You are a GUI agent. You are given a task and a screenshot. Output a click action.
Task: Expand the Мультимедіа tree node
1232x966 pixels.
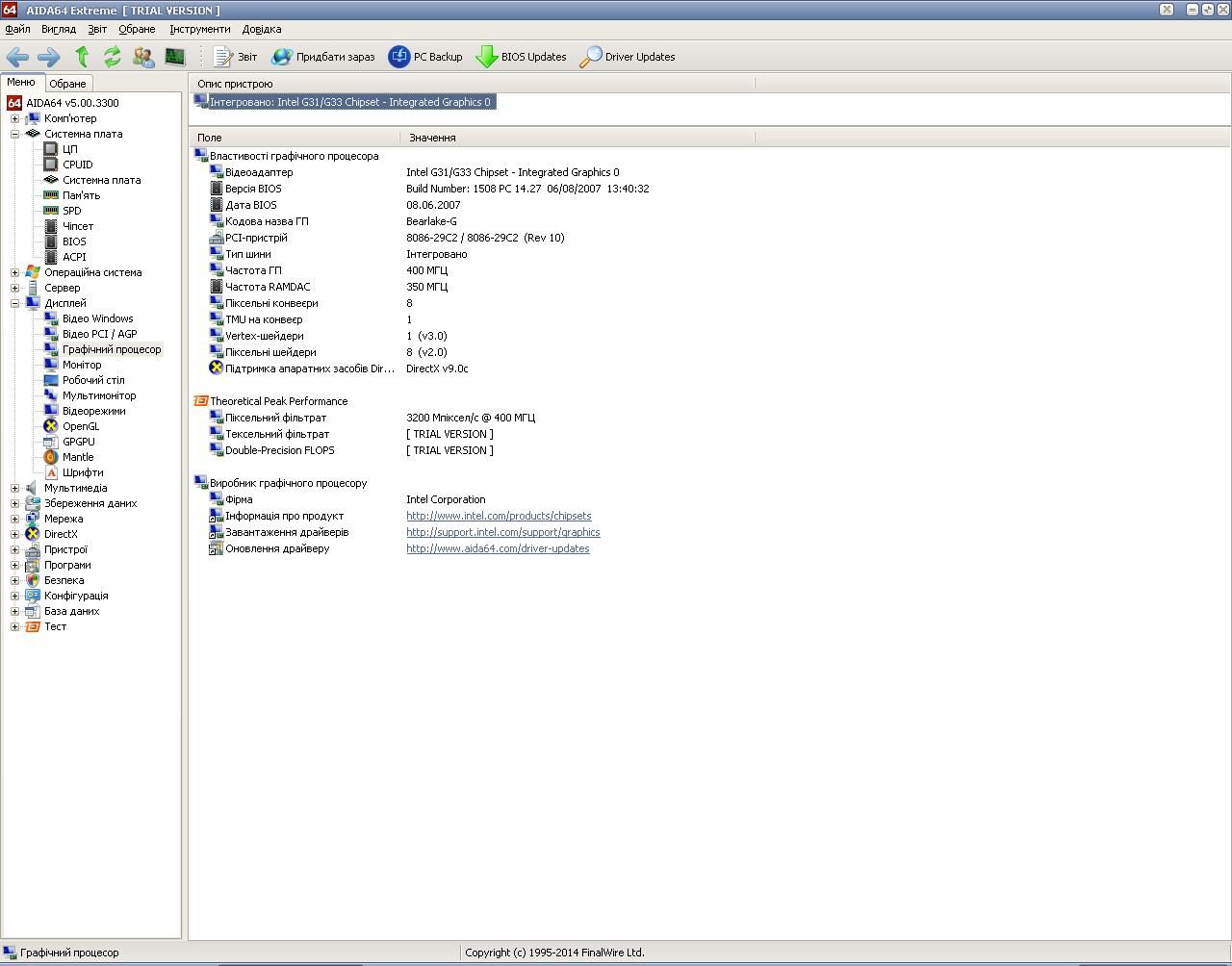pos(14,488)
